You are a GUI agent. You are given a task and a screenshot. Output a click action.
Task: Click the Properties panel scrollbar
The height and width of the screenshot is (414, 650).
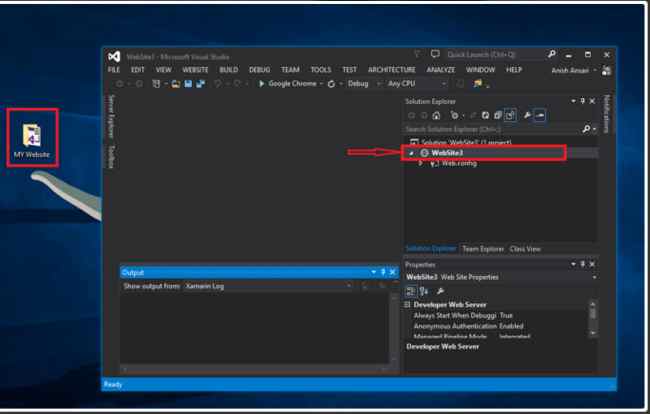coord(593,319)
